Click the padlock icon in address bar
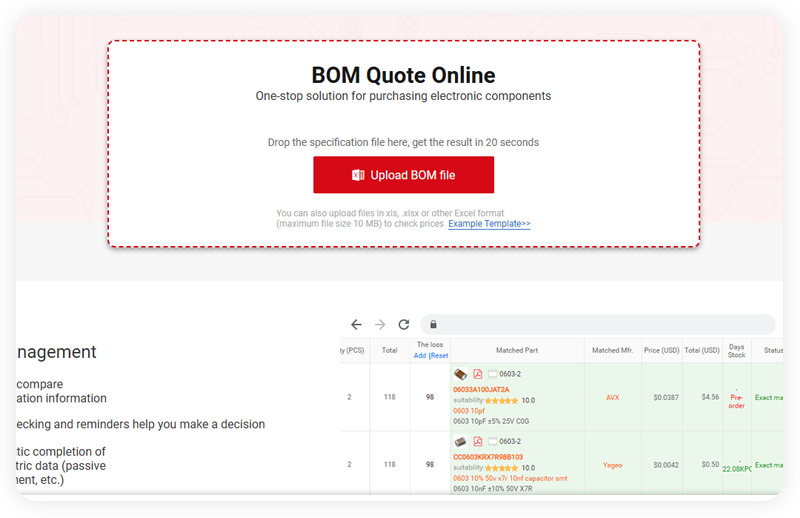Image resolution: width=800 pixels, height=518 pixels. (433, 325)
